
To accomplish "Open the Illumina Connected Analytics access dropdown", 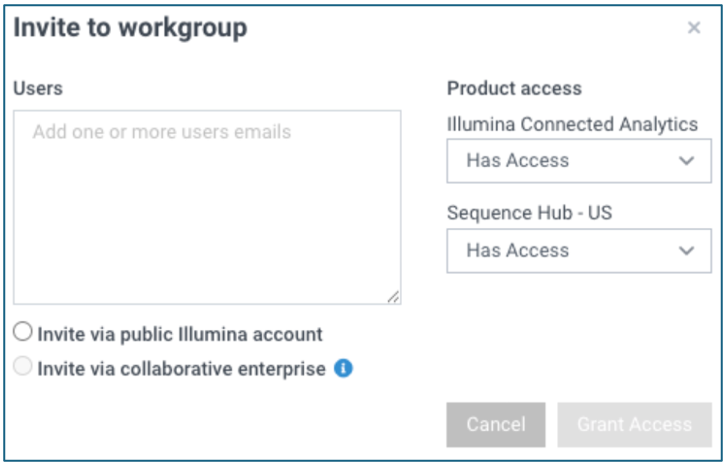I will coord(578,161).
